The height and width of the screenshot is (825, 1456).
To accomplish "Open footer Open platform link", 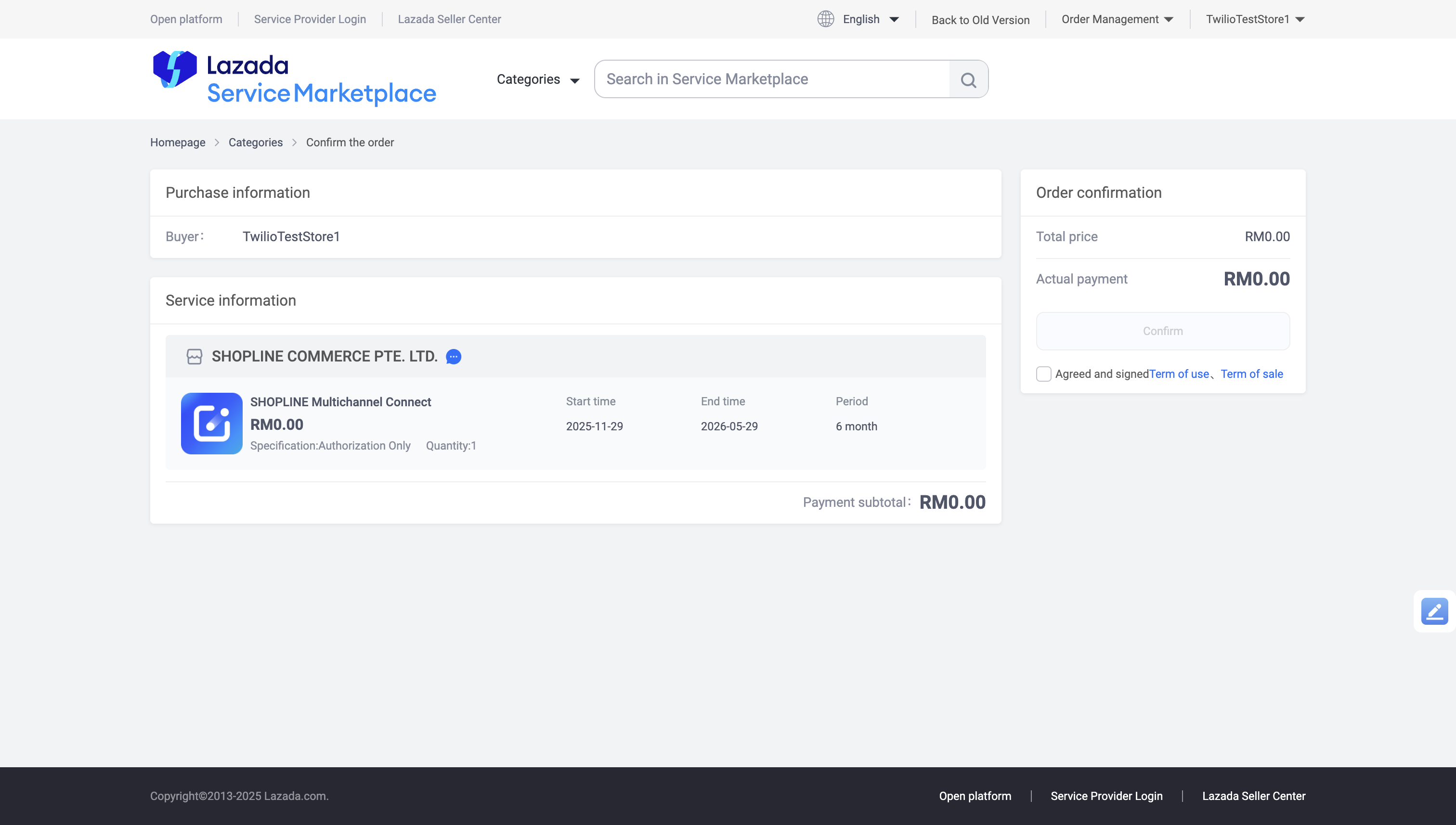I will (x=975, y=796).
